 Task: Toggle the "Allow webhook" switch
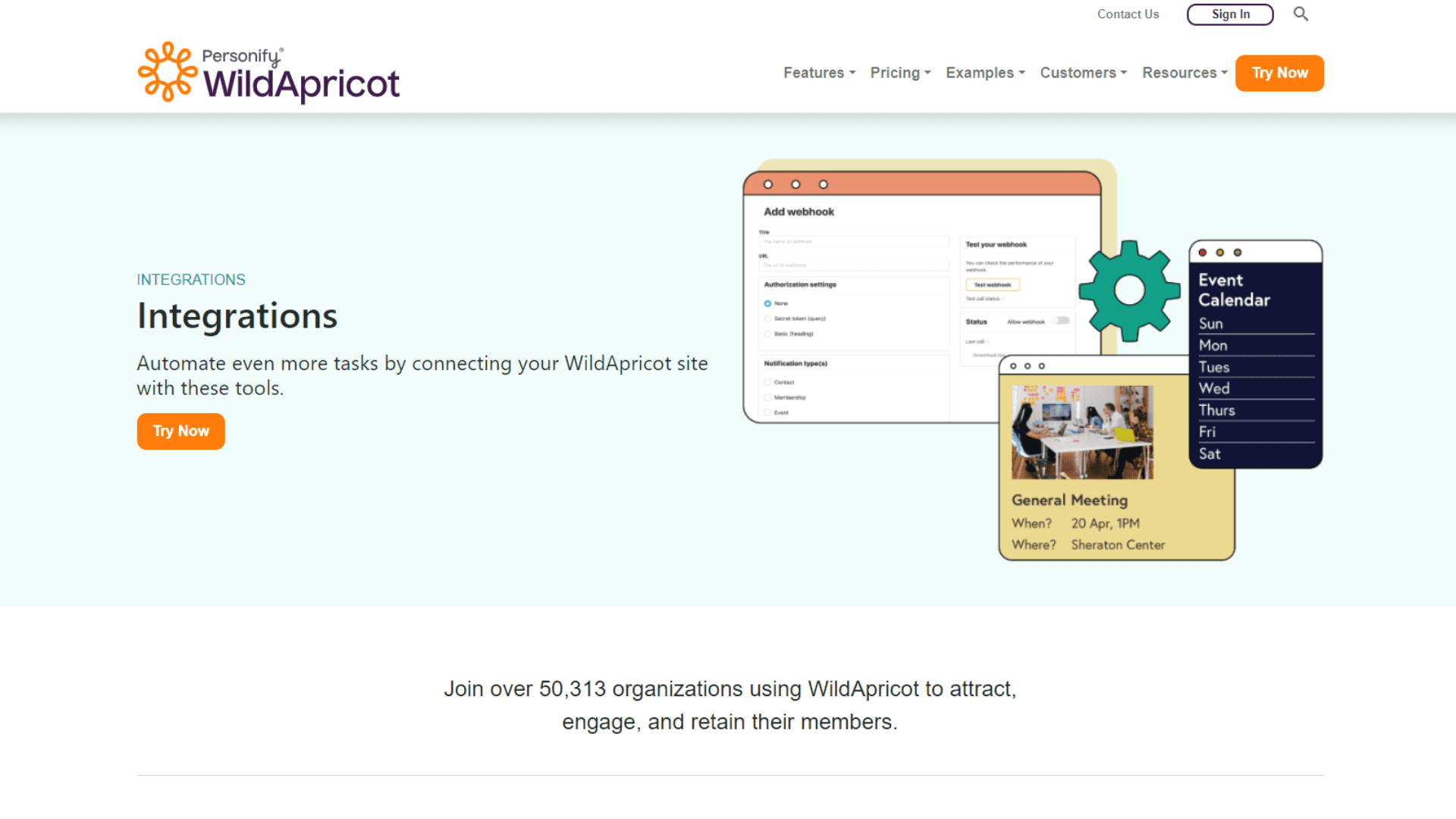(1062, 321)
